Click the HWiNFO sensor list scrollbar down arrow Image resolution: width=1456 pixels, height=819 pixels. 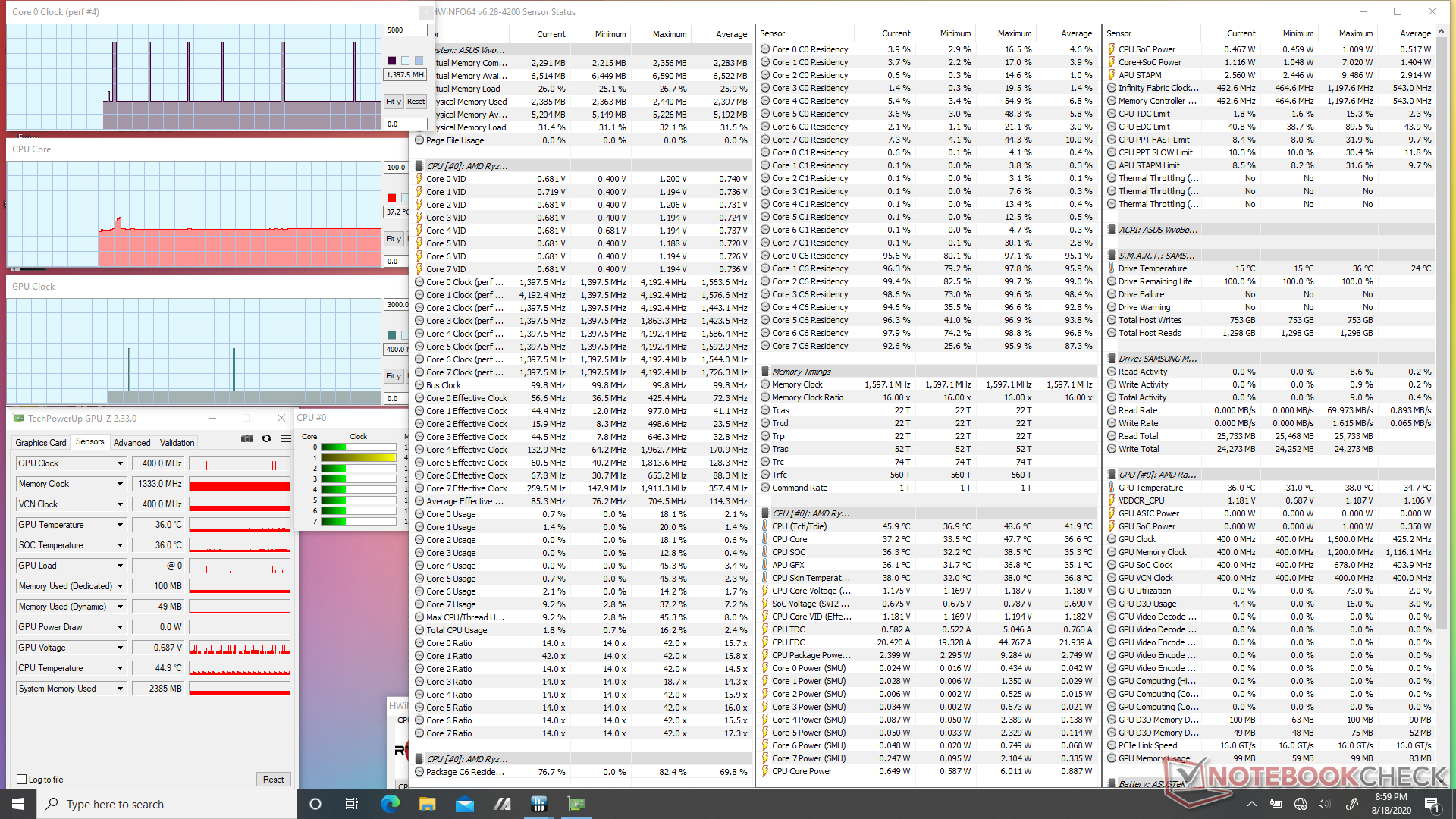tap(1442, 782)
